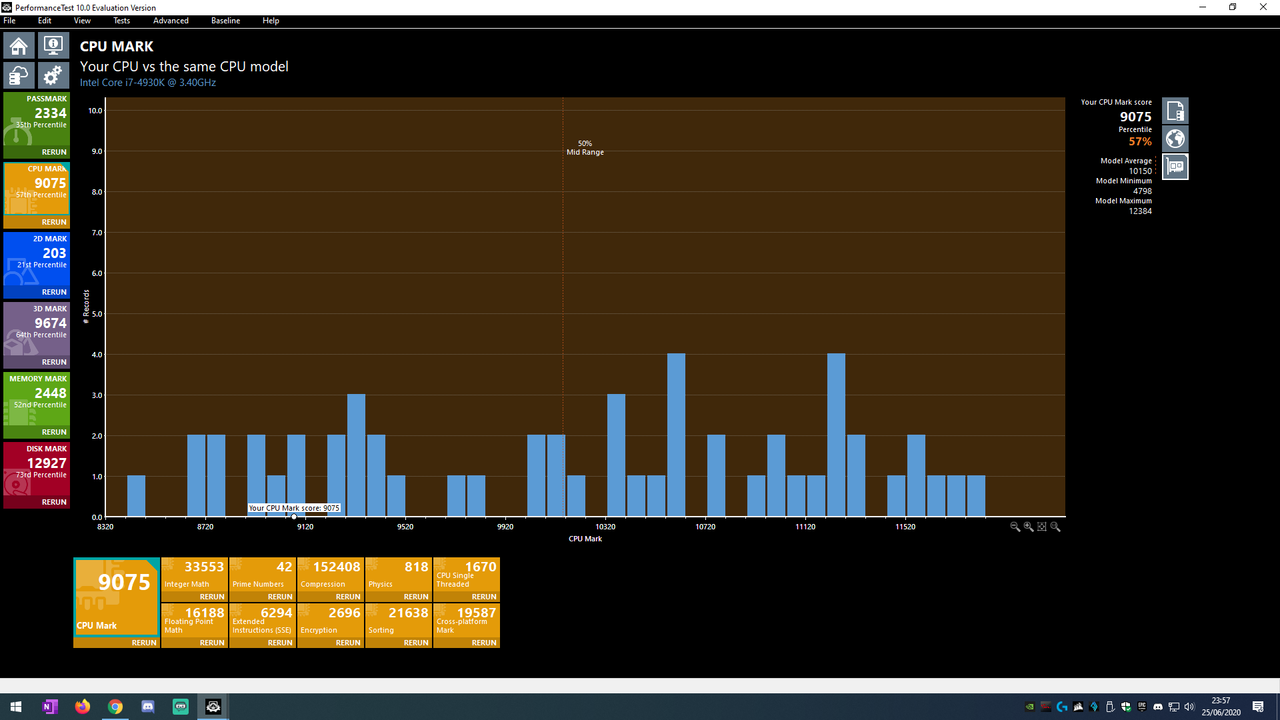The image size is (1280, 720).
Task: Open Google Chrome from the taskbar
Action: pos(115,706)
